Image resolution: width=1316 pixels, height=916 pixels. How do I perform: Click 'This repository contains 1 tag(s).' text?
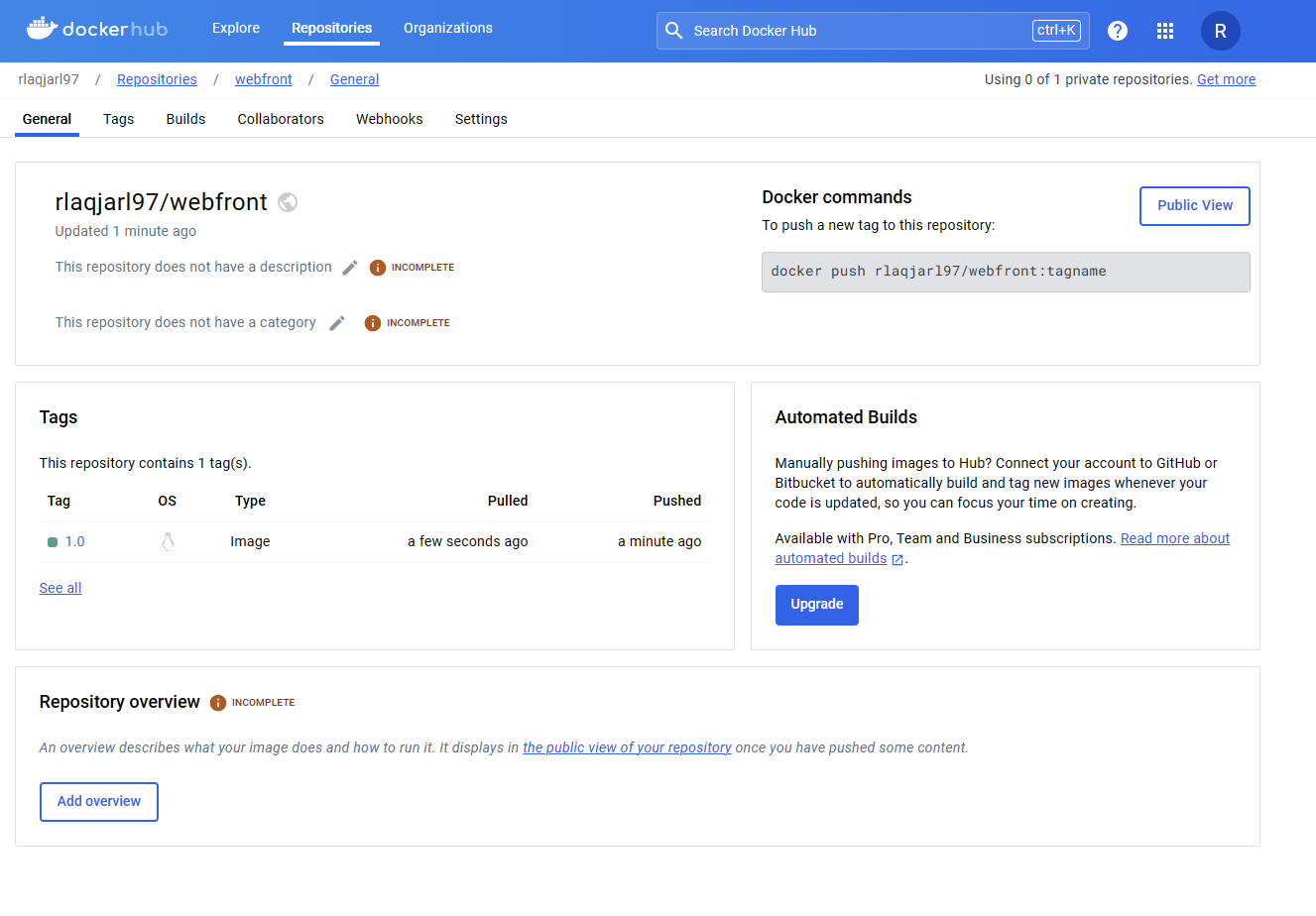[146, 463]
